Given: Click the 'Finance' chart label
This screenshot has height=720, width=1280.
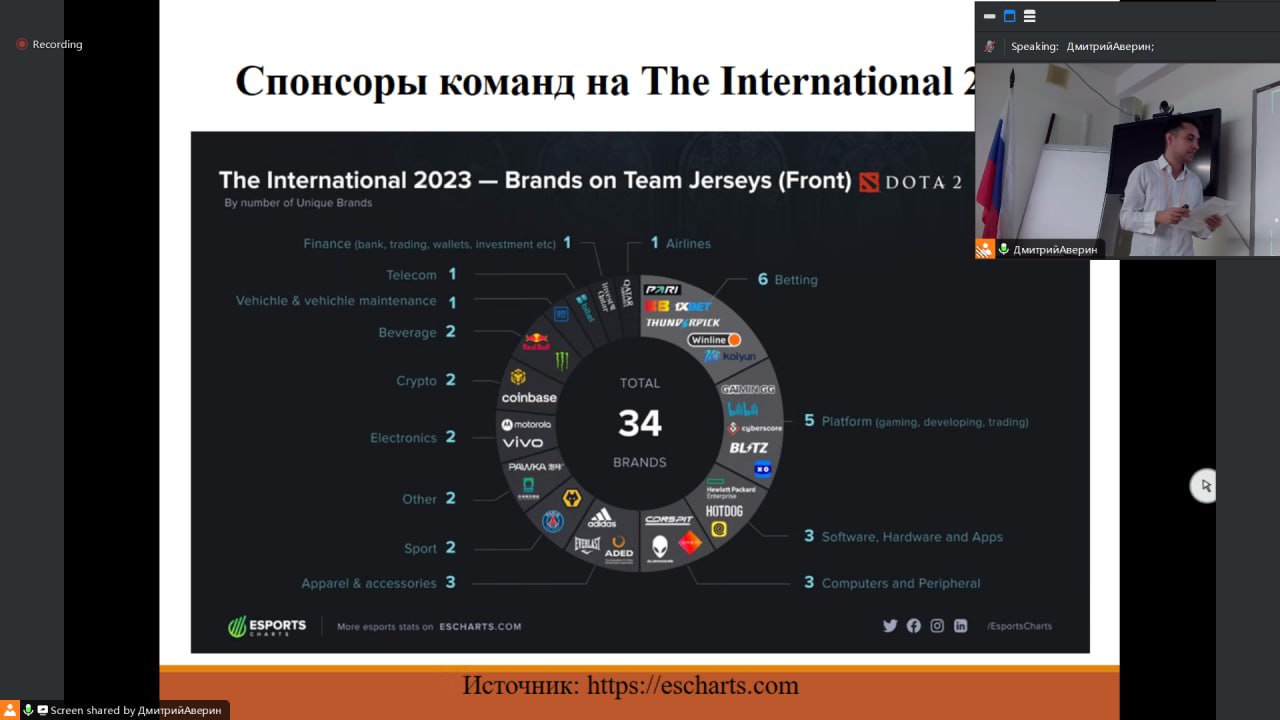Looking at the screenshot, I should click(x=437, y=243).
